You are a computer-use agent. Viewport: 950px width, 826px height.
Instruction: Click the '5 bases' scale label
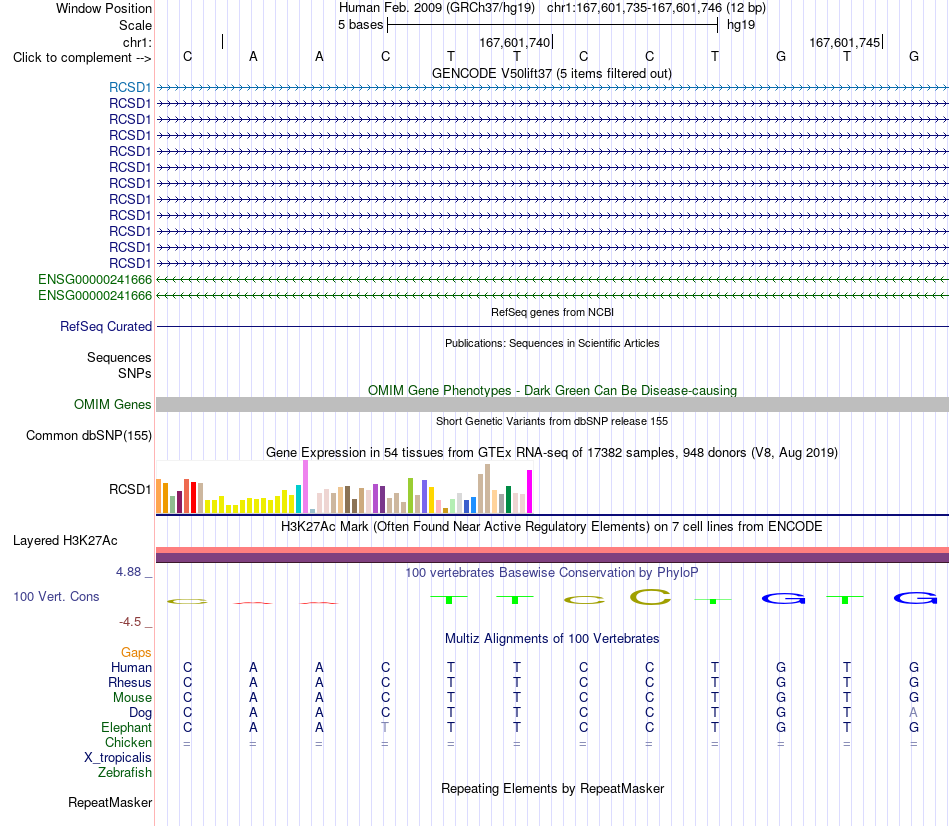coord(360,25)
